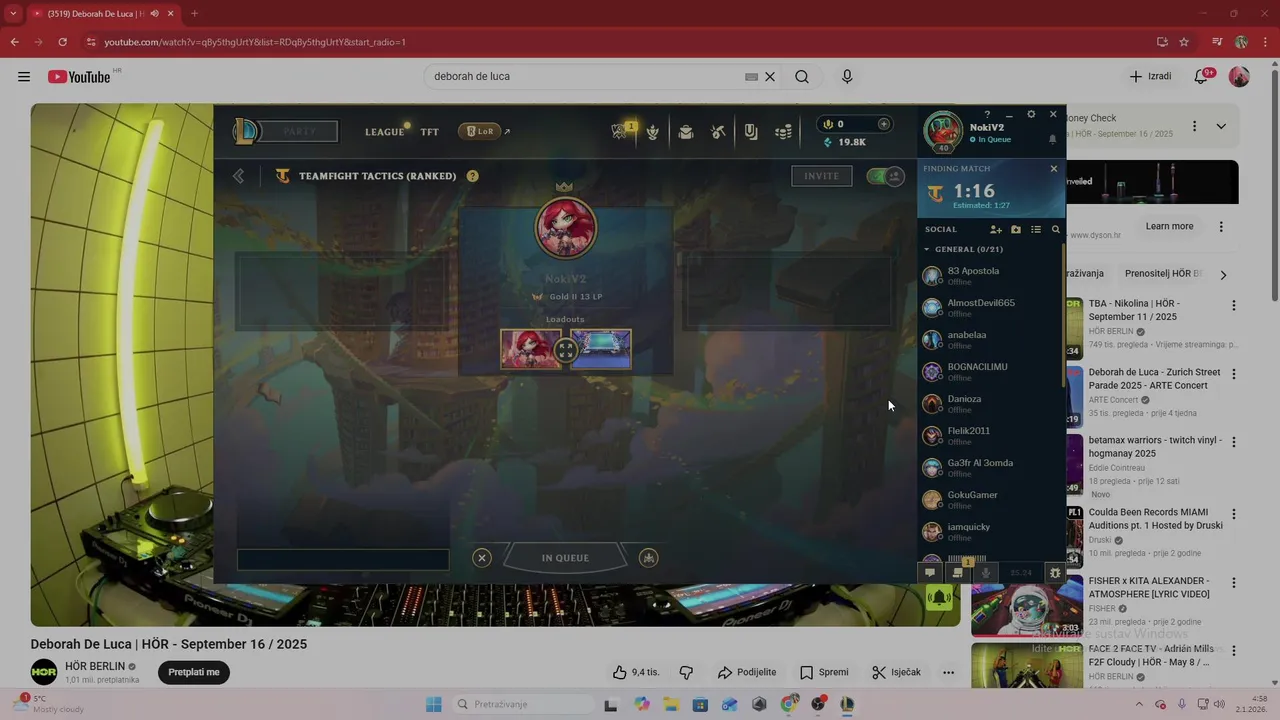Search friends with the Social magnifier icon
The width and height of the screenshot is (1280, 720).
coord(1055,229)
